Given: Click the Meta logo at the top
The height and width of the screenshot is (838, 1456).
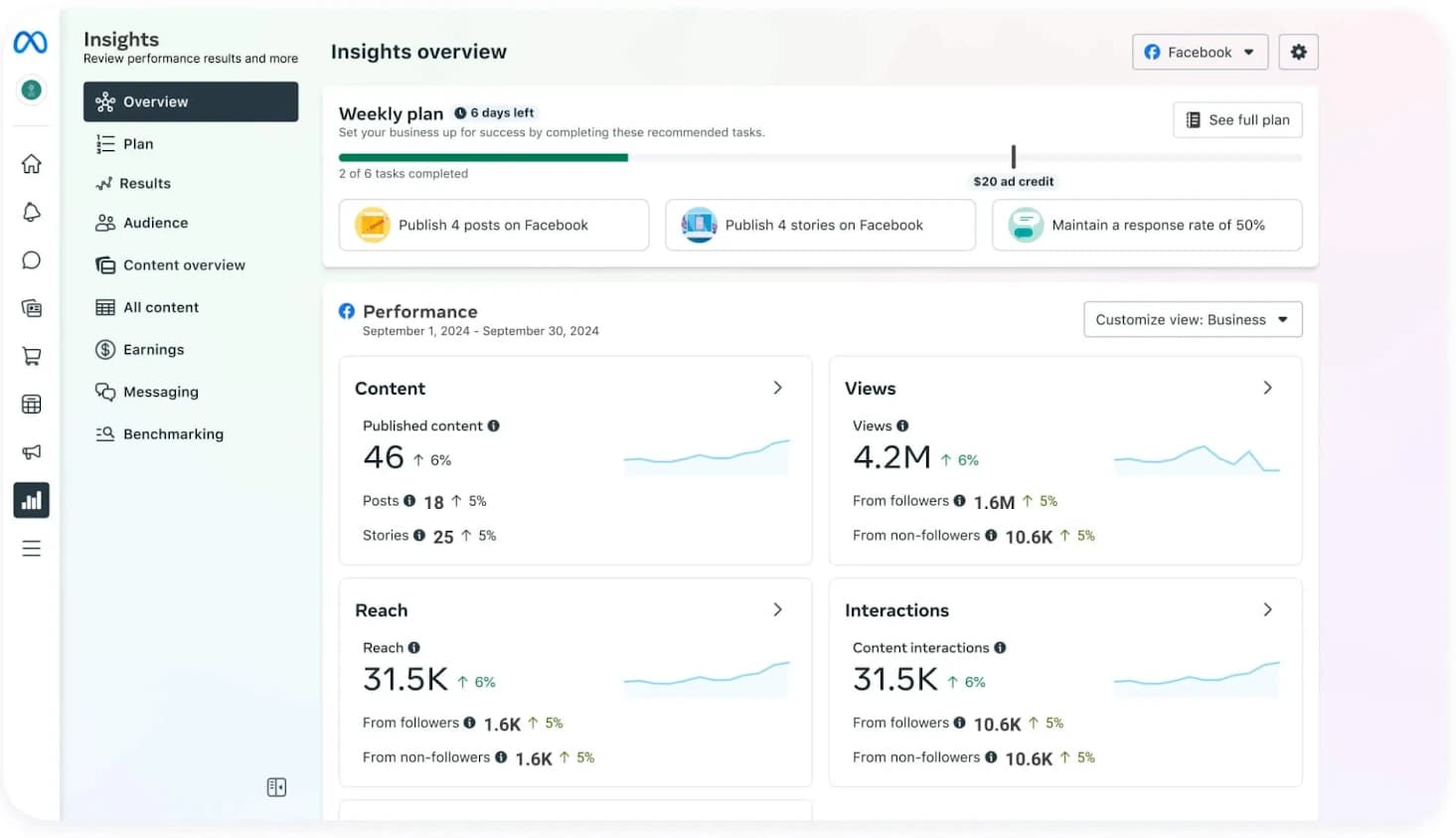Looking at the screenshot, I should pos(31,42).
